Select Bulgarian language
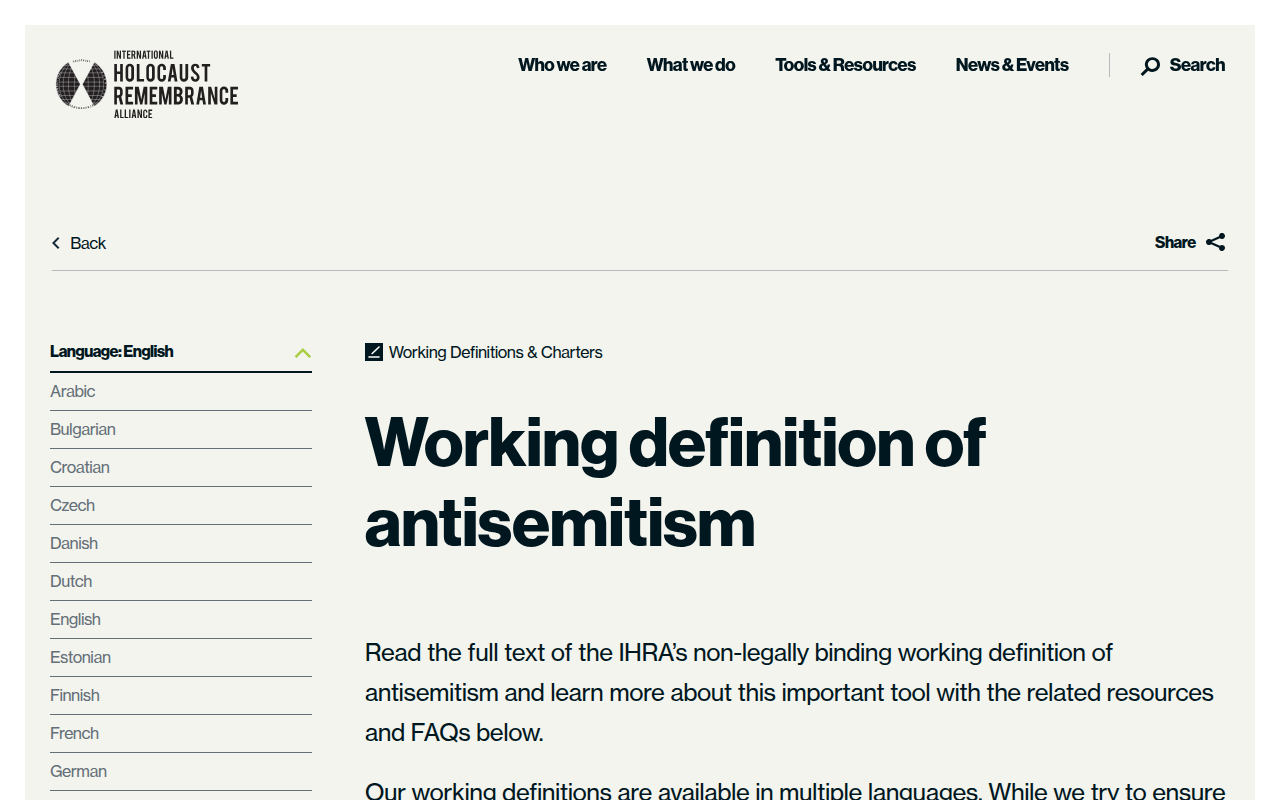Screen dimensions: 1280x800 [x=181, y=430]
